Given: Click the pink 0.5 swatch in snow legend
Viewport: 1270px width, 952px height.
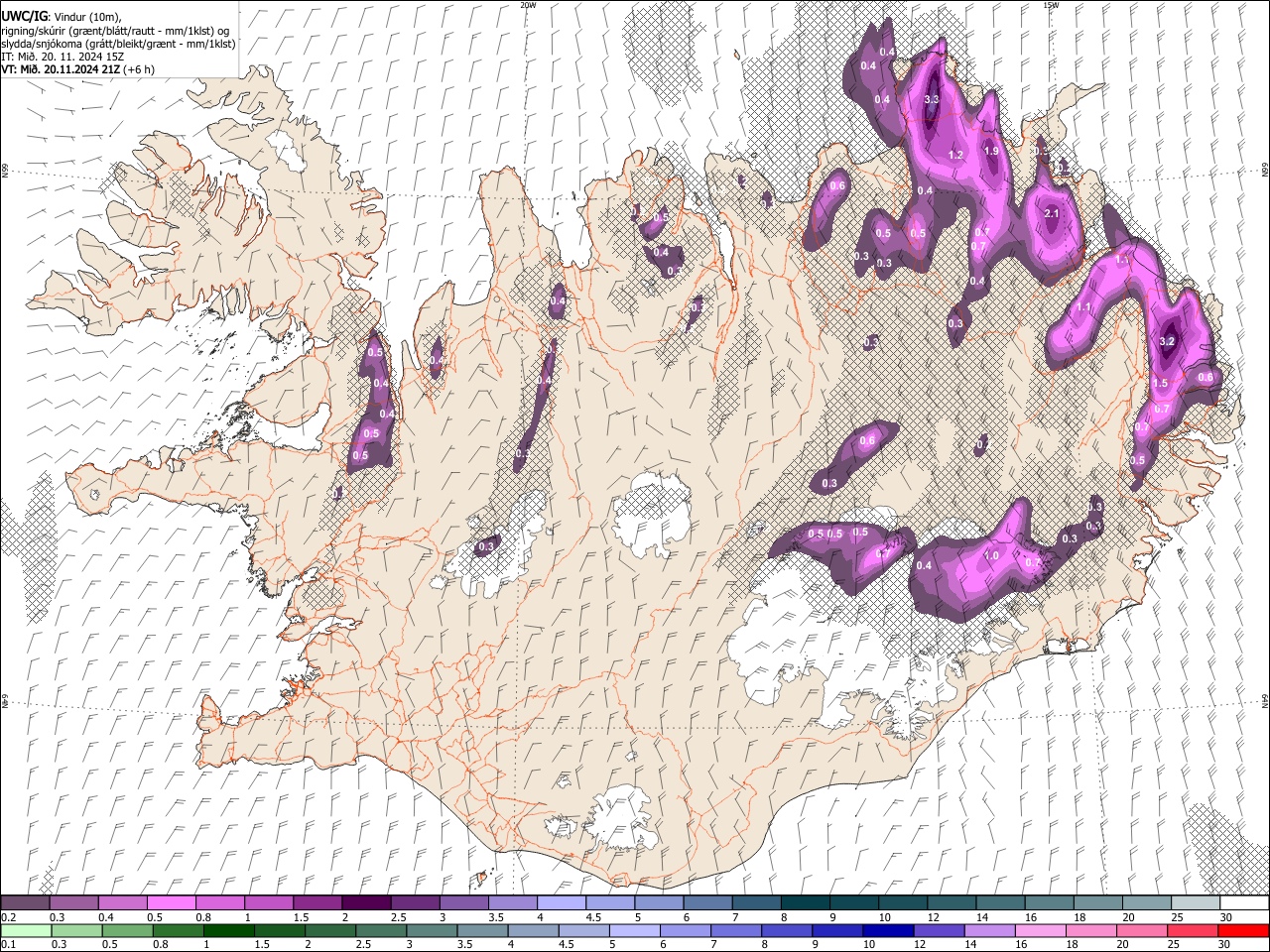Looking at the screenshot, I should 171,903.
